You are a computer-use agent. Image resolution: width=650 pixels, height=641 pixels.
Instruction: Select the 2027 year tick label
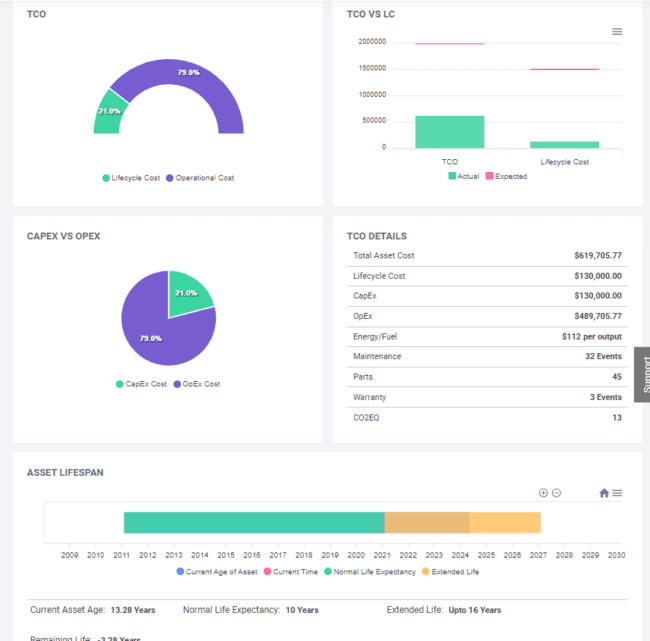click(x=538, y=555)
